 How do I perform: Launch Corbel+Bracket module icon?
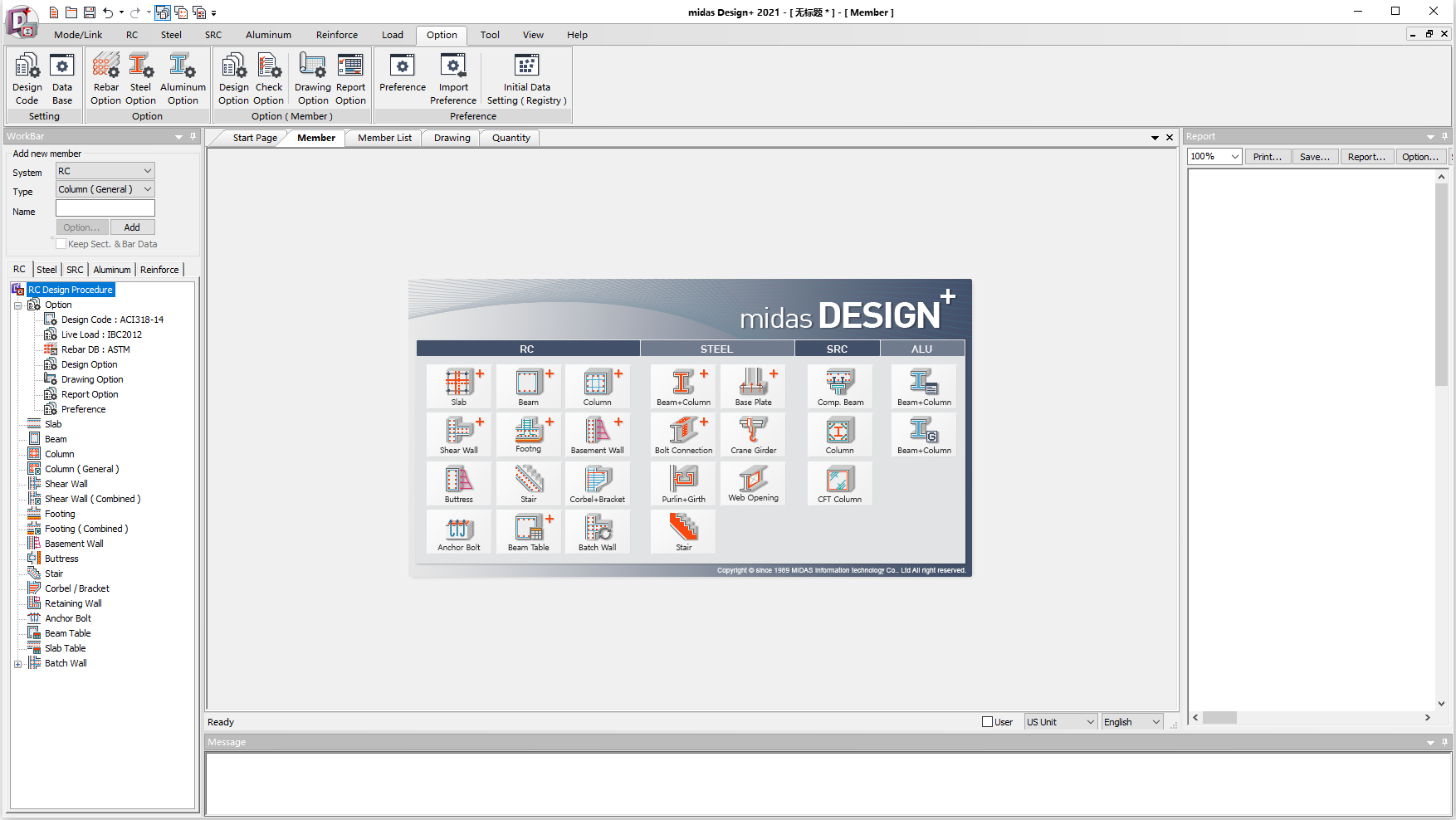pyautogui.click(x=598, y=484)
